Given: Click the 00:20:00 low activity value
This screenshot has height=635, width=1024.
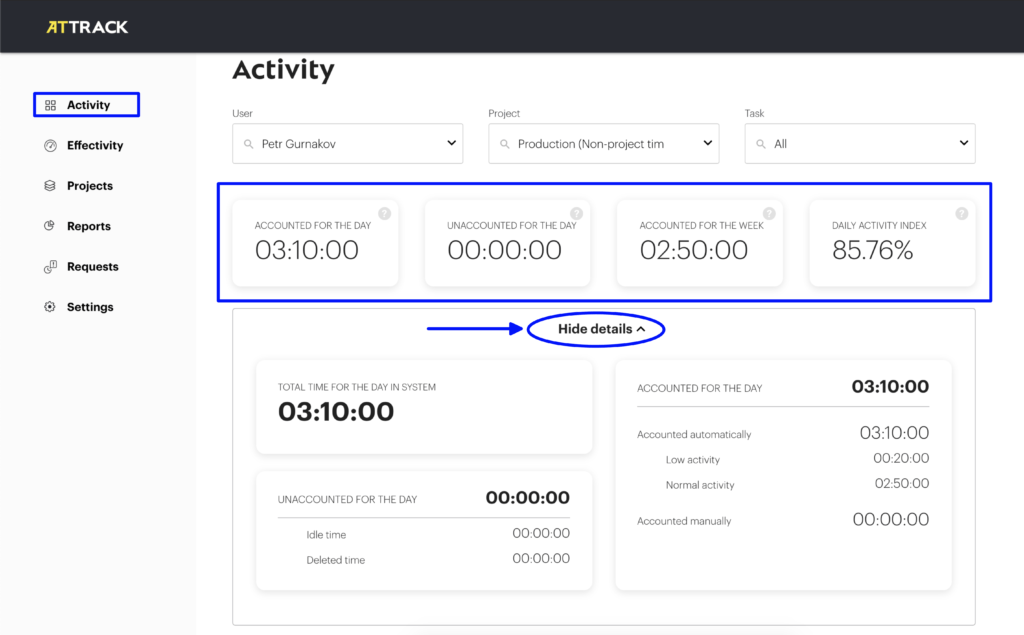Looking at the screenshot, I should click(x=901, y=459).
